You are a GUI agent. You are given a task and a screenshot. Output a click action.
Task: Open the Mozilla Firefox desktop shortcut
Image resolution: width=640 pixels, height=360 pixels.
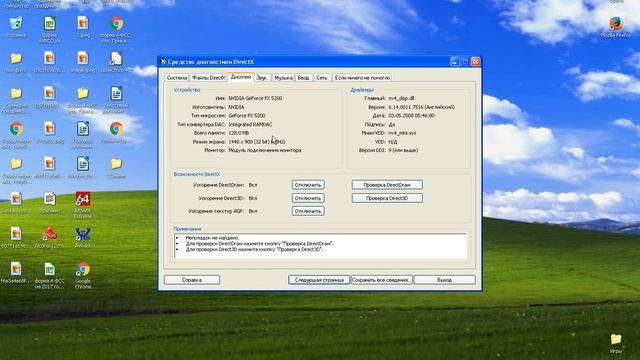click(616, 23)
